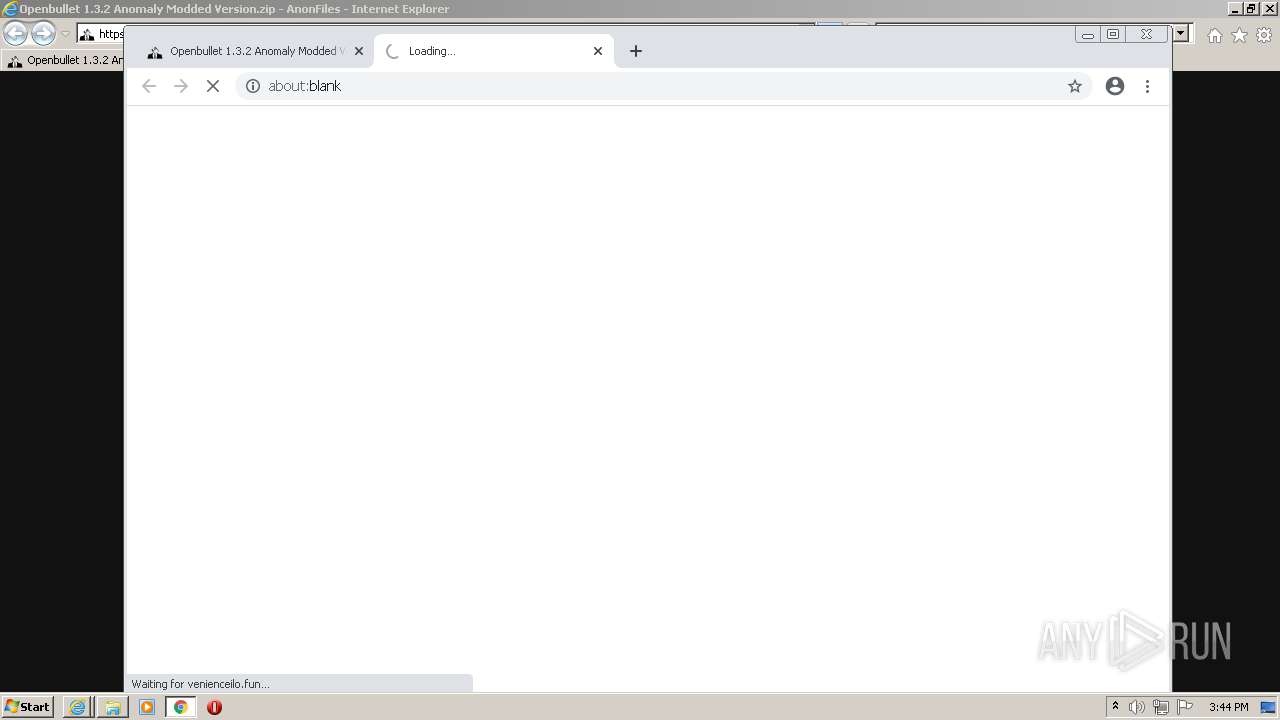Image resolution: width=1280 pixels, height=720 pixels.
Task: Click the Internet Explorer forward button
Action: coord(43,33)
